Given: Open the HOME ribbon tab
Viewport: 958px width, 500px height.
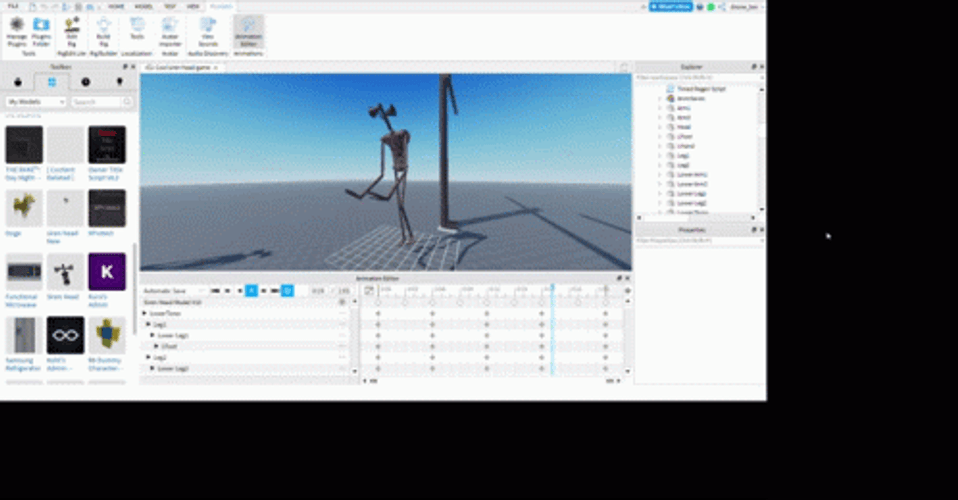Looking at the screenshot, I should (116, 7).
